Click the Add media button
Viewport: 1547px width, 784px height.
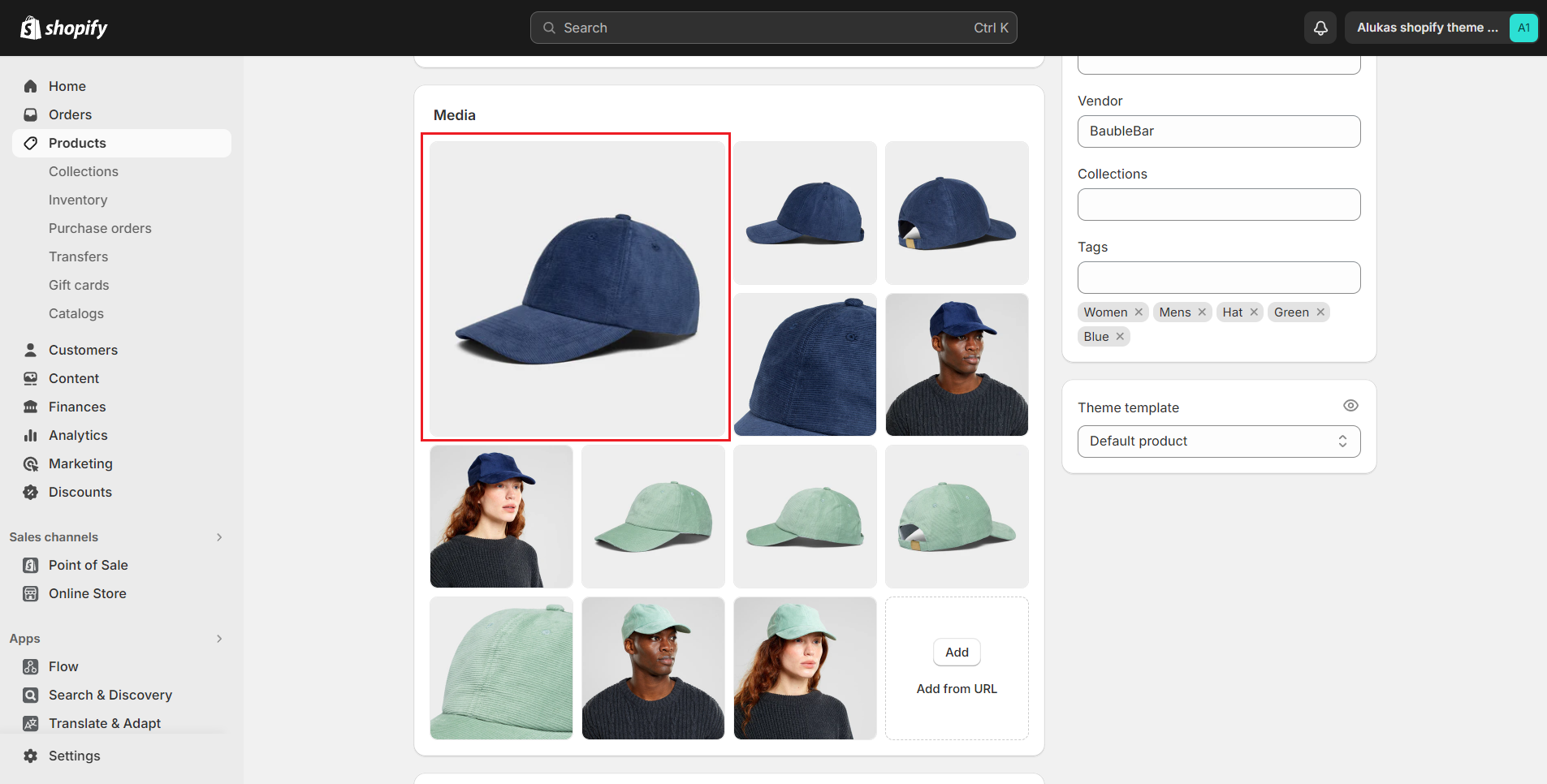point(957,653)
